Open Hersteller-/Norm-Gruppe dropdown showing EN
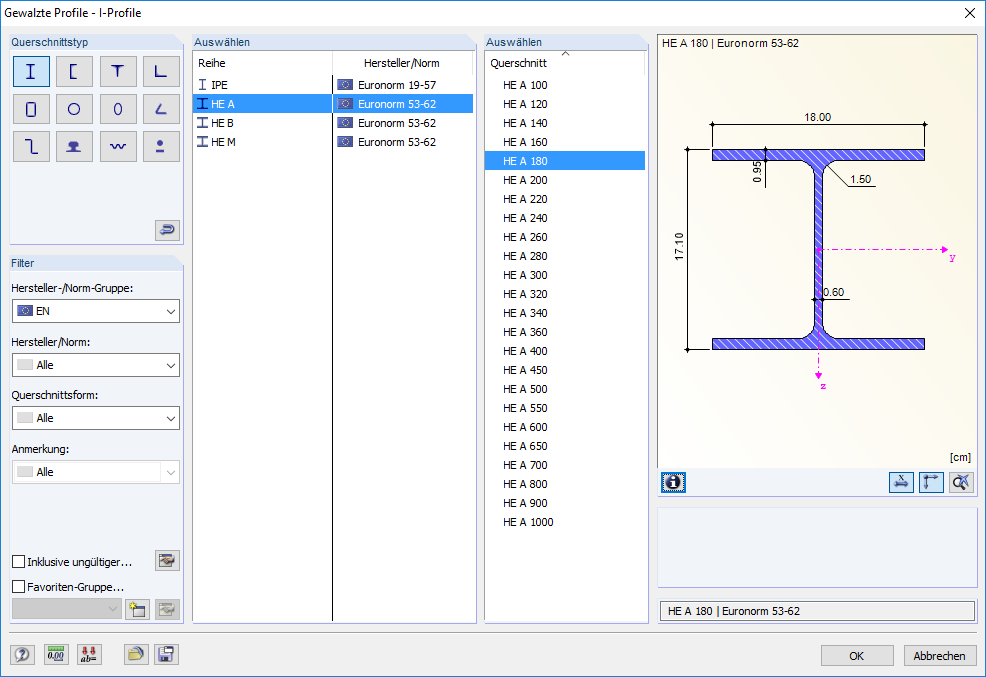 96,311
